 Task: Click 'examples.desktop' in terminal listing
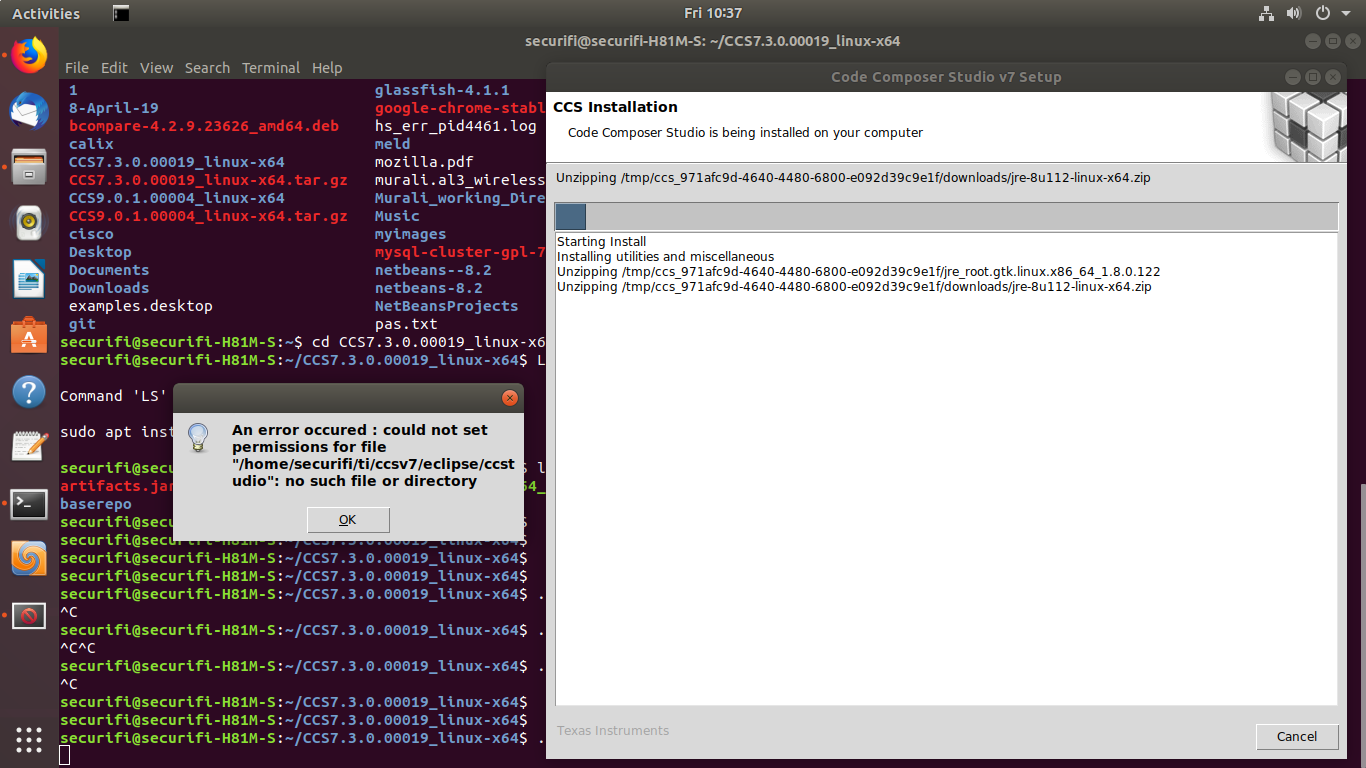(141, 306)
